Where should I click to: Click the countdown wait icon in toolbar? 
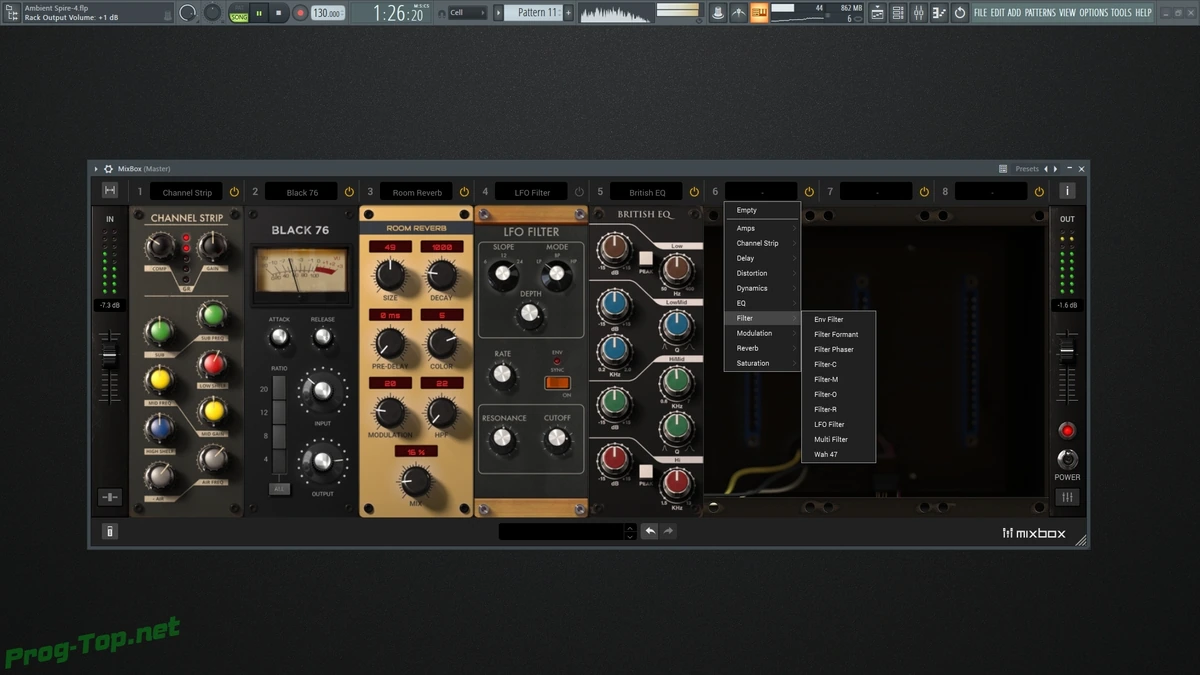[738, 13]
